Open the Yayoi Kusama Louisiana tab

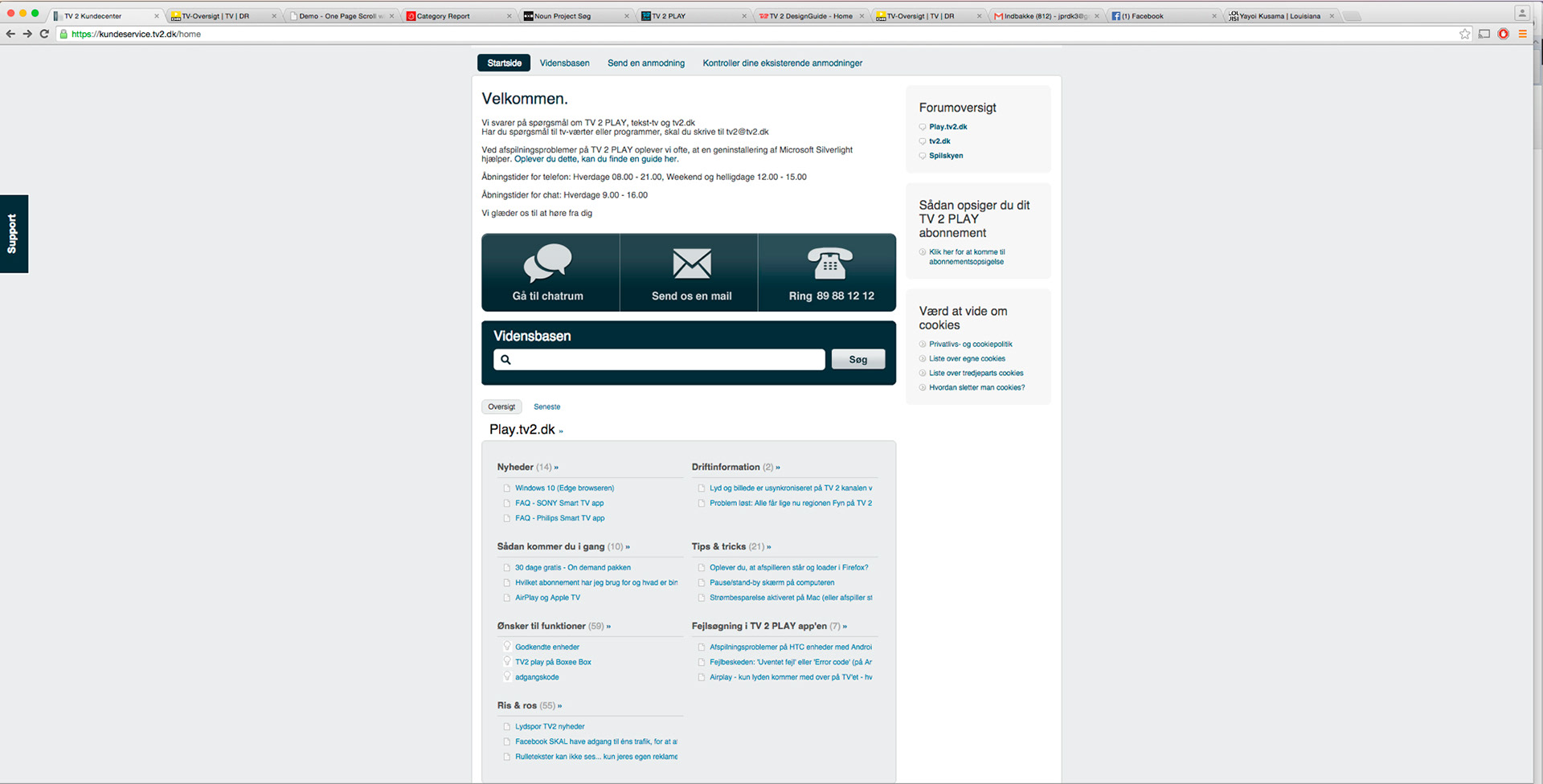coord(1281,16)
